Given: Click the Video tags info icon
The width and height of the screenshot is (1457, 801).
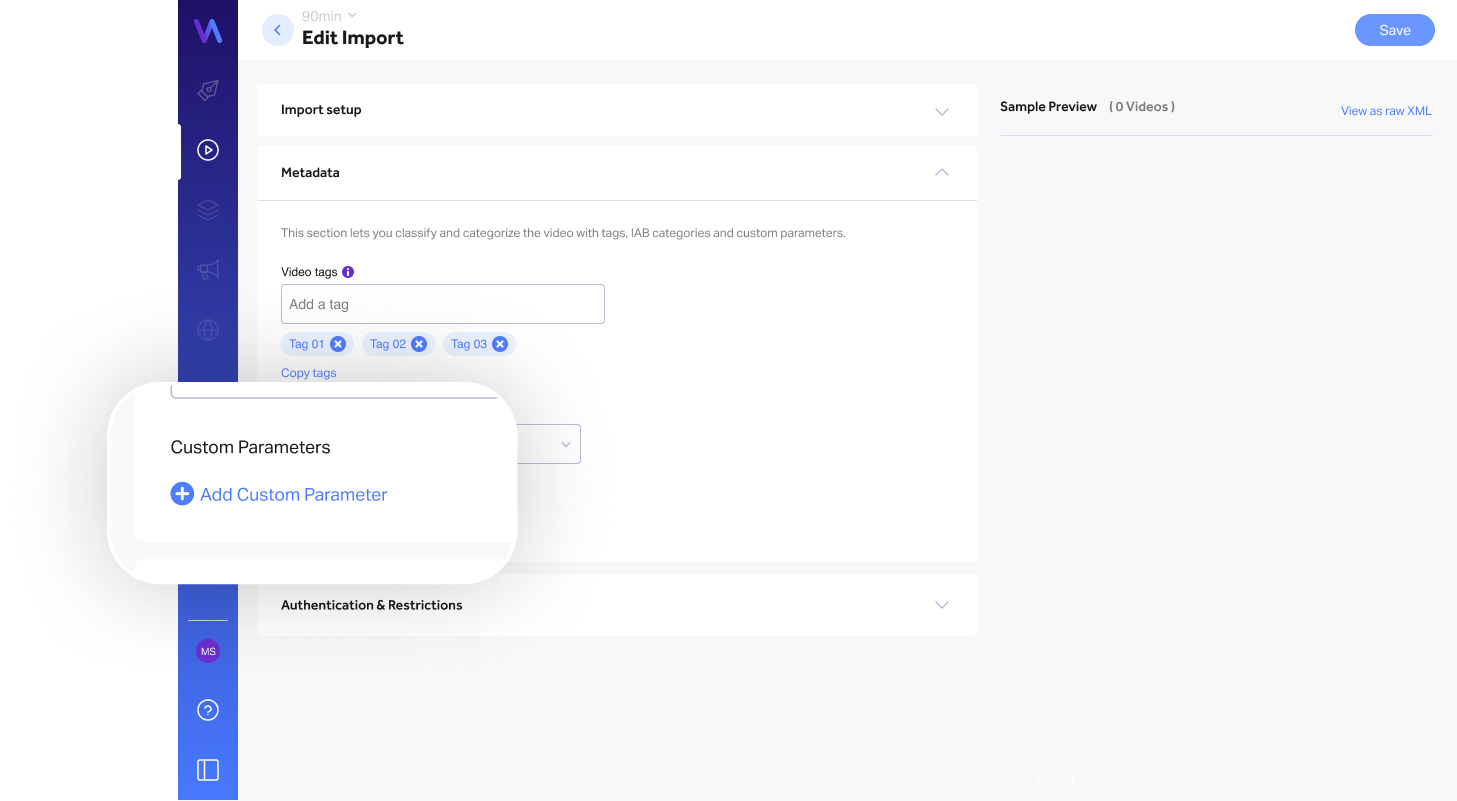Looking at the screenshot, I should (x=348, y=272).
